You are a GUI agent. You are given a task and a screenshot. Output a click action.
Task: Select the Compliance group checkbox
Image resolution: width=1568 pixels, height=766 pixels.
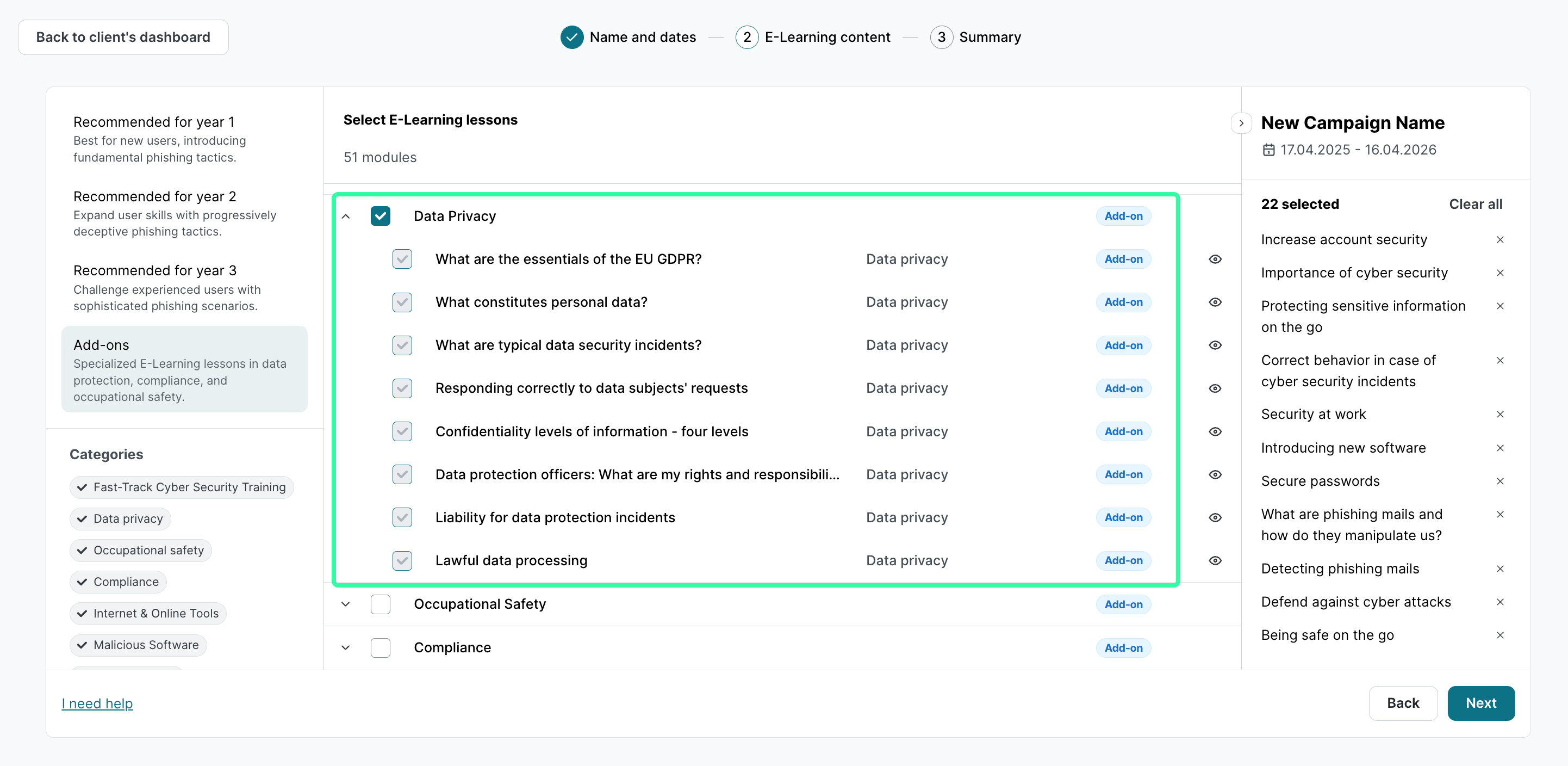tap(381, 647)
